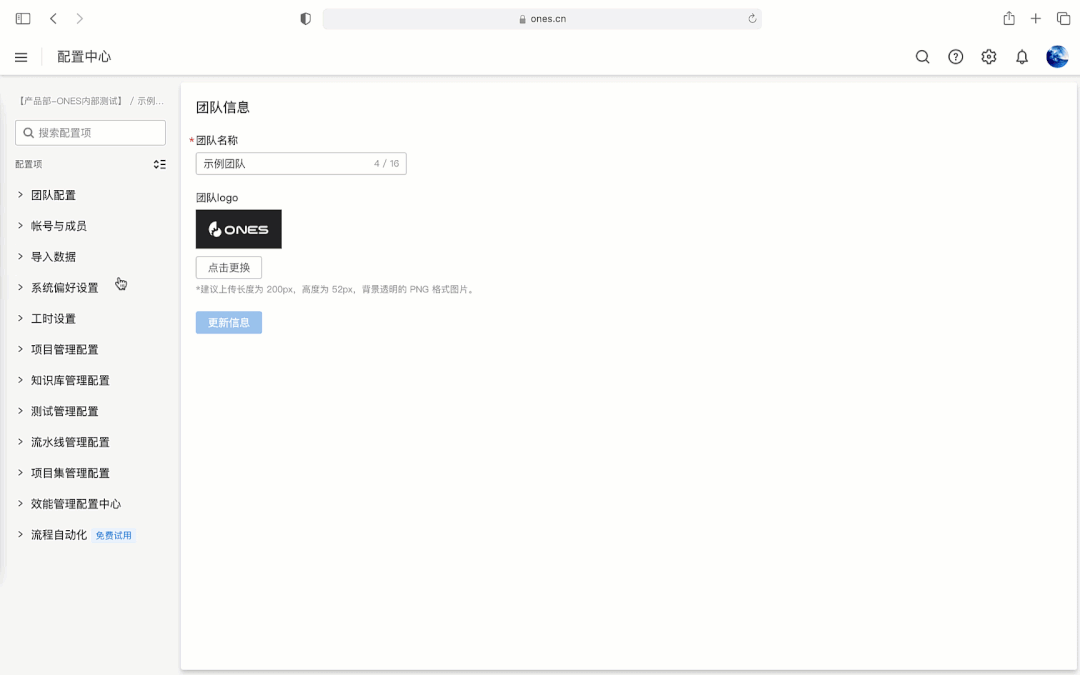Open a new tab with plus icon

[x=1035, y=19]
